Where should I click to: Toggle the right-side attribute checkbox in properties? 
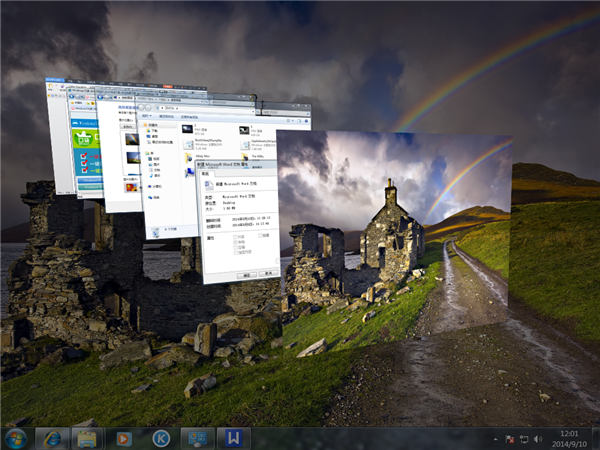pos(258,236)
